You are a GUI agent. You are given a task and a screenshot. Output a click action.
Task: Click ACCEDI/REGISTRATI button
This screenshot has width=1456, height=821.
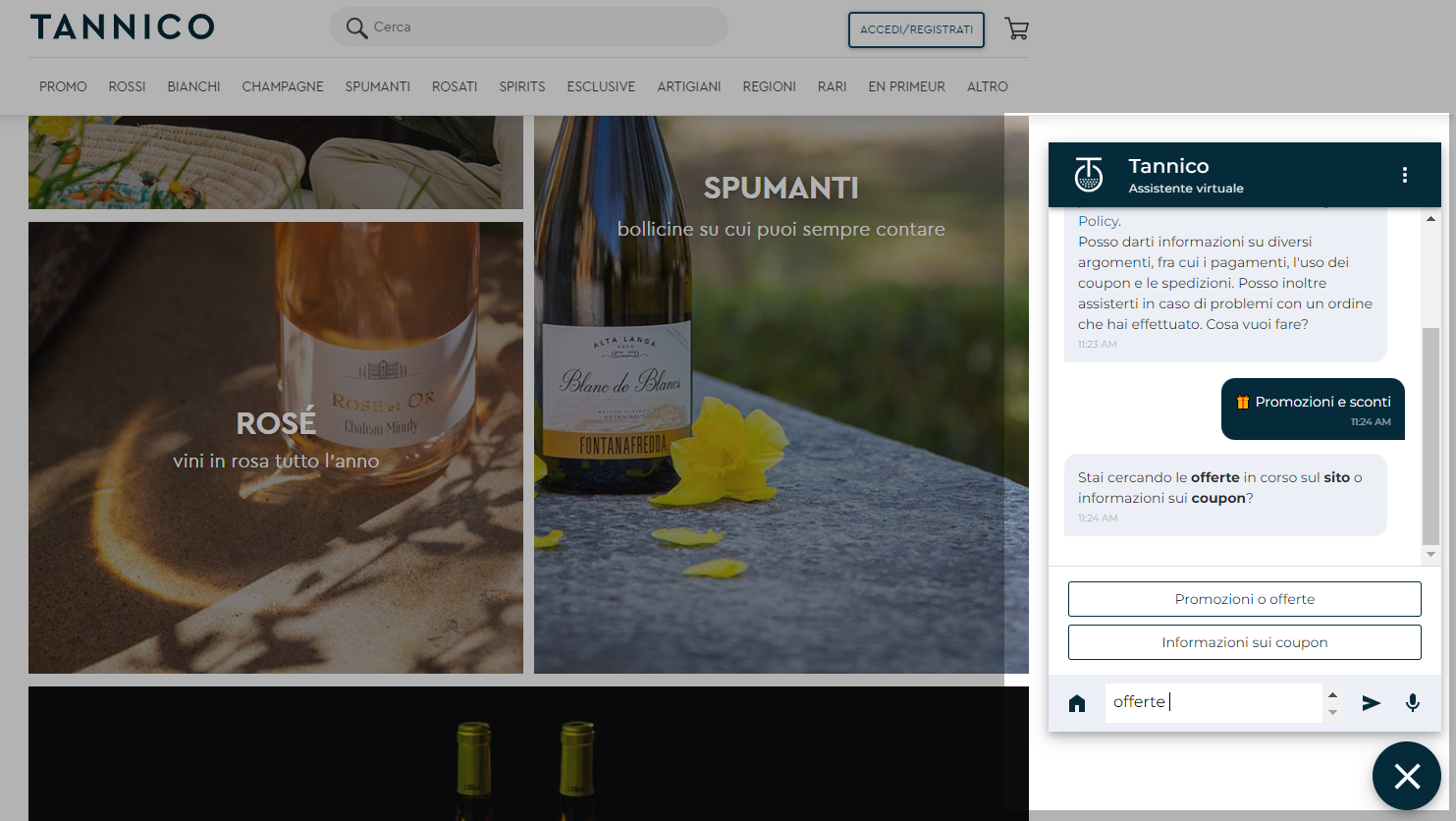(x=916, y=29)
